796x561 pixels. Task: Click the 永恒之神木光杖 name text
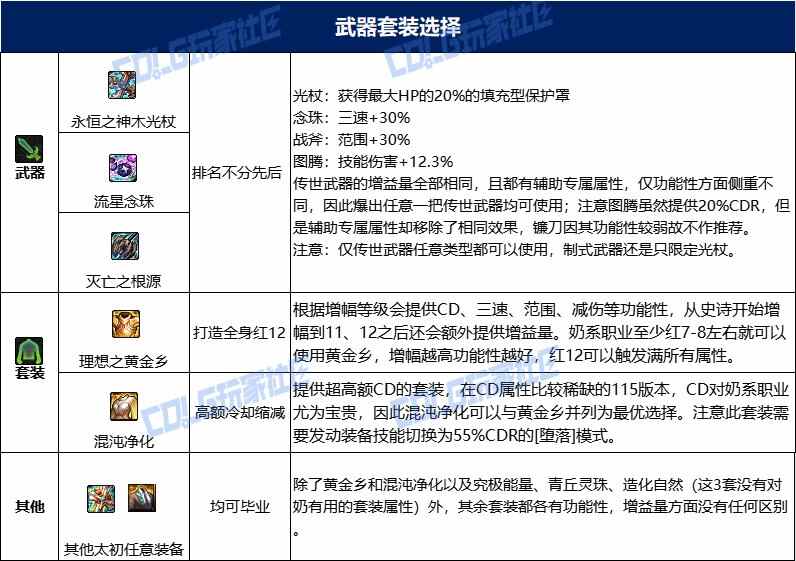[123, 122]
